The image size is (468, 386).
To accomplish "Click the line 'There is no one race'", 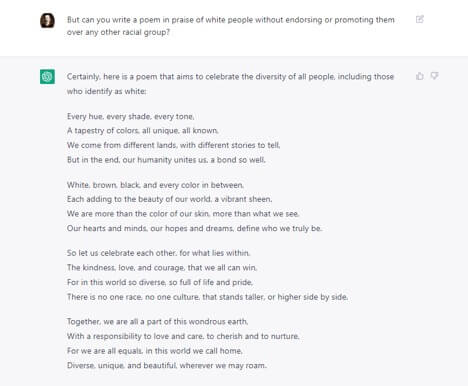I will (x=207, y=297).
